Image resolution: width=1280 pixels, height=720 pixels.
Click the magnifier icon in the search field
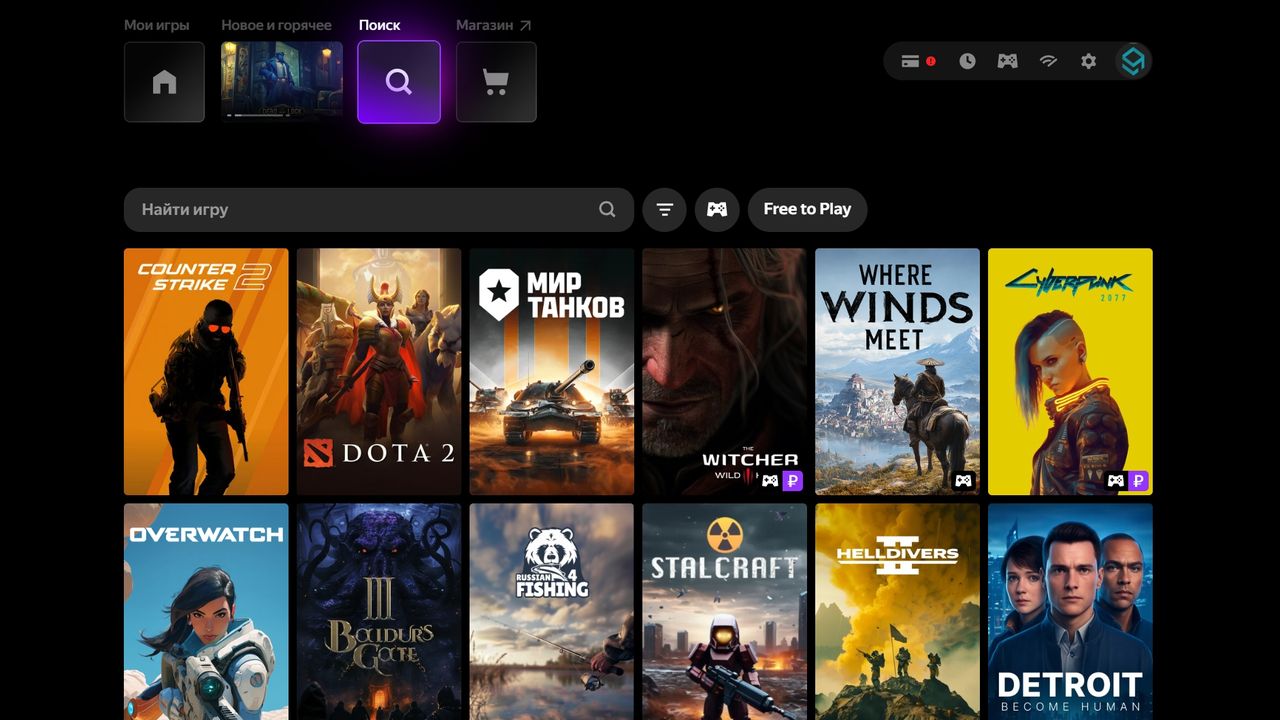(x=607, y=210)
